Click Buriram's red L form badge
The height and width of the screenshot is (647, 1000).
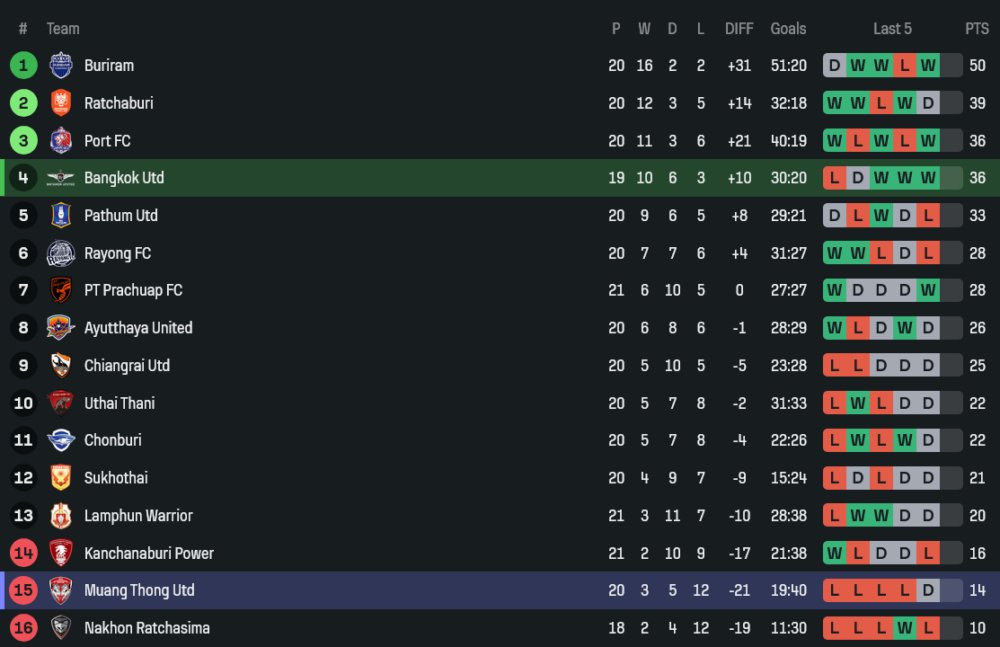905,66
